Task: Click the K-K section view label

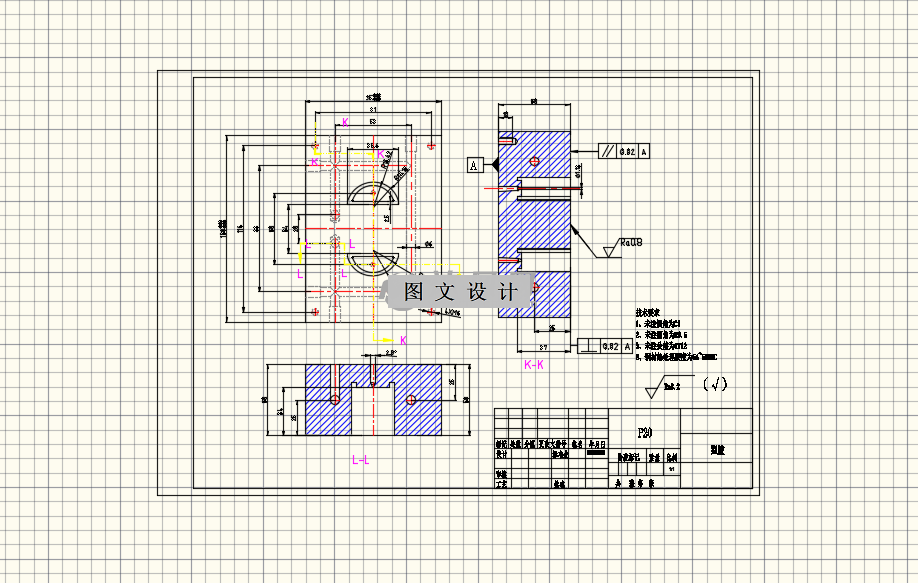Action: [534, 365]
